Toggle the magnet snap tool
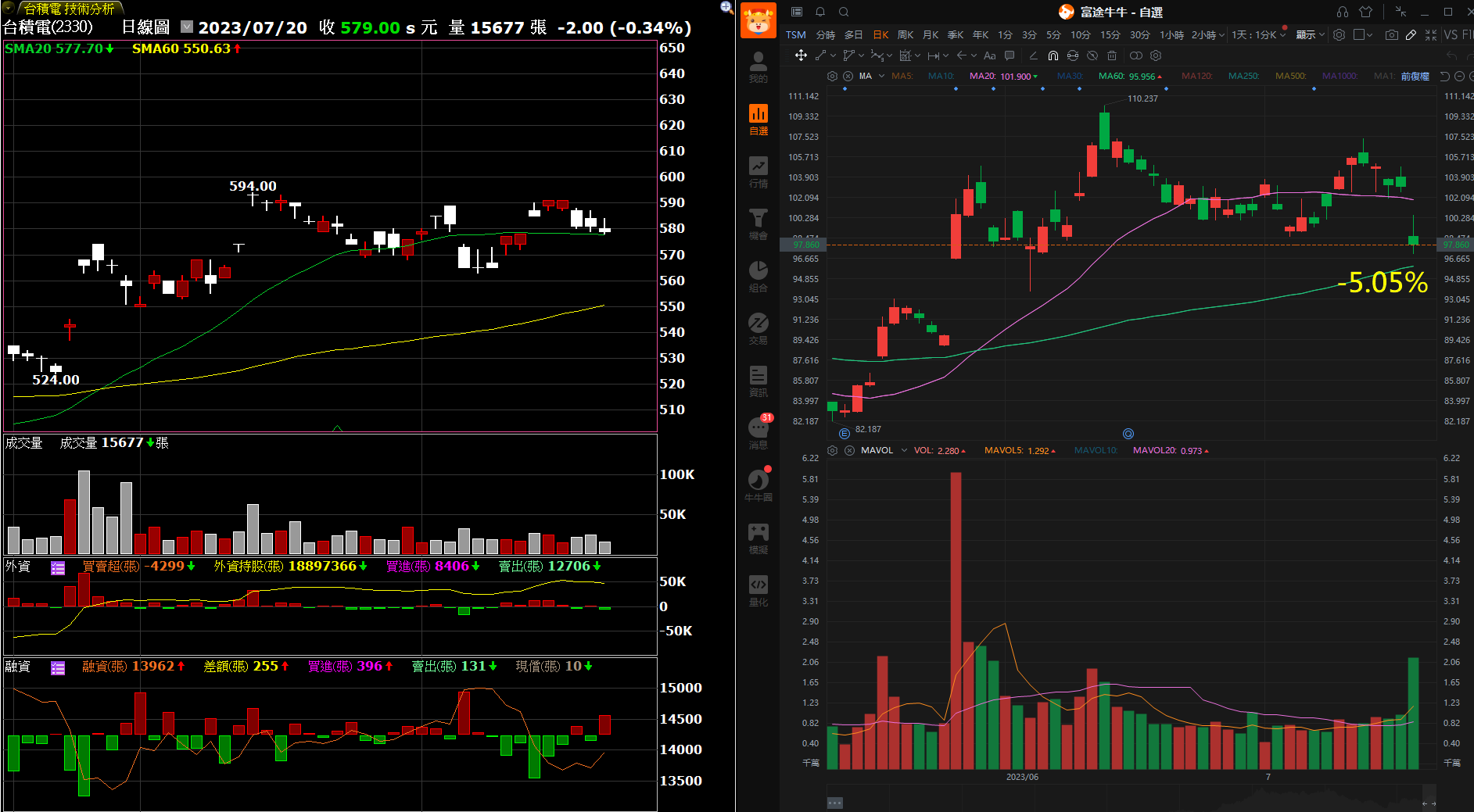1474x812 pixels. (x=1053, y=55)
